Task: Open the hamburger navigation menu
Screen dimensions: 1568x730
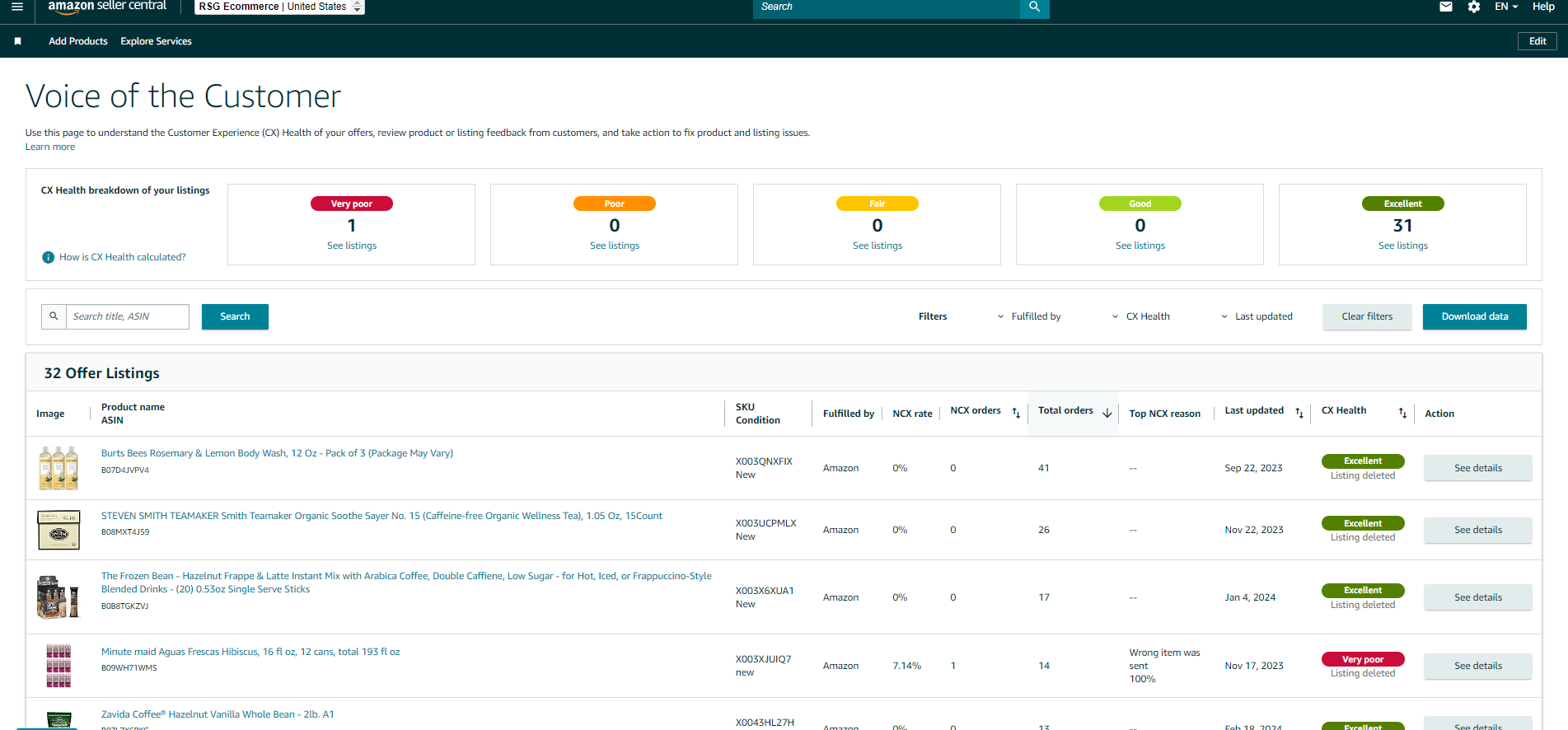Action: [x=17, y=7]
